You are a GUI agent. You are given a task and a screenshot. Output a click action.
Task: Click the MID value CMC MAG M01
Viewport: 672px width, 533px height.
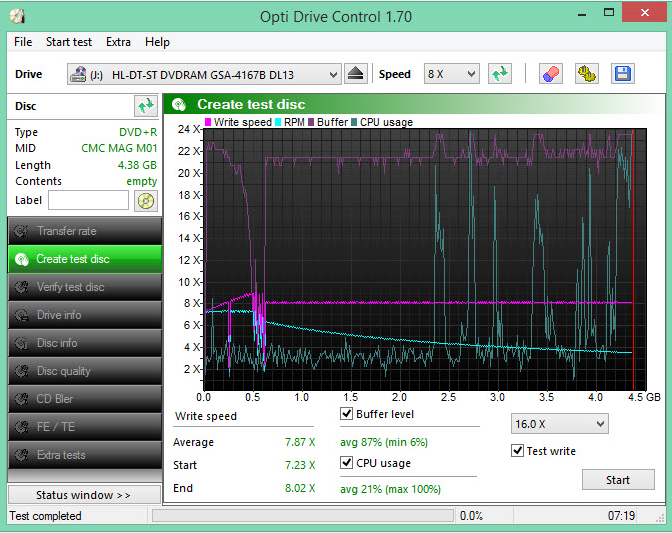tap(119, 148)
